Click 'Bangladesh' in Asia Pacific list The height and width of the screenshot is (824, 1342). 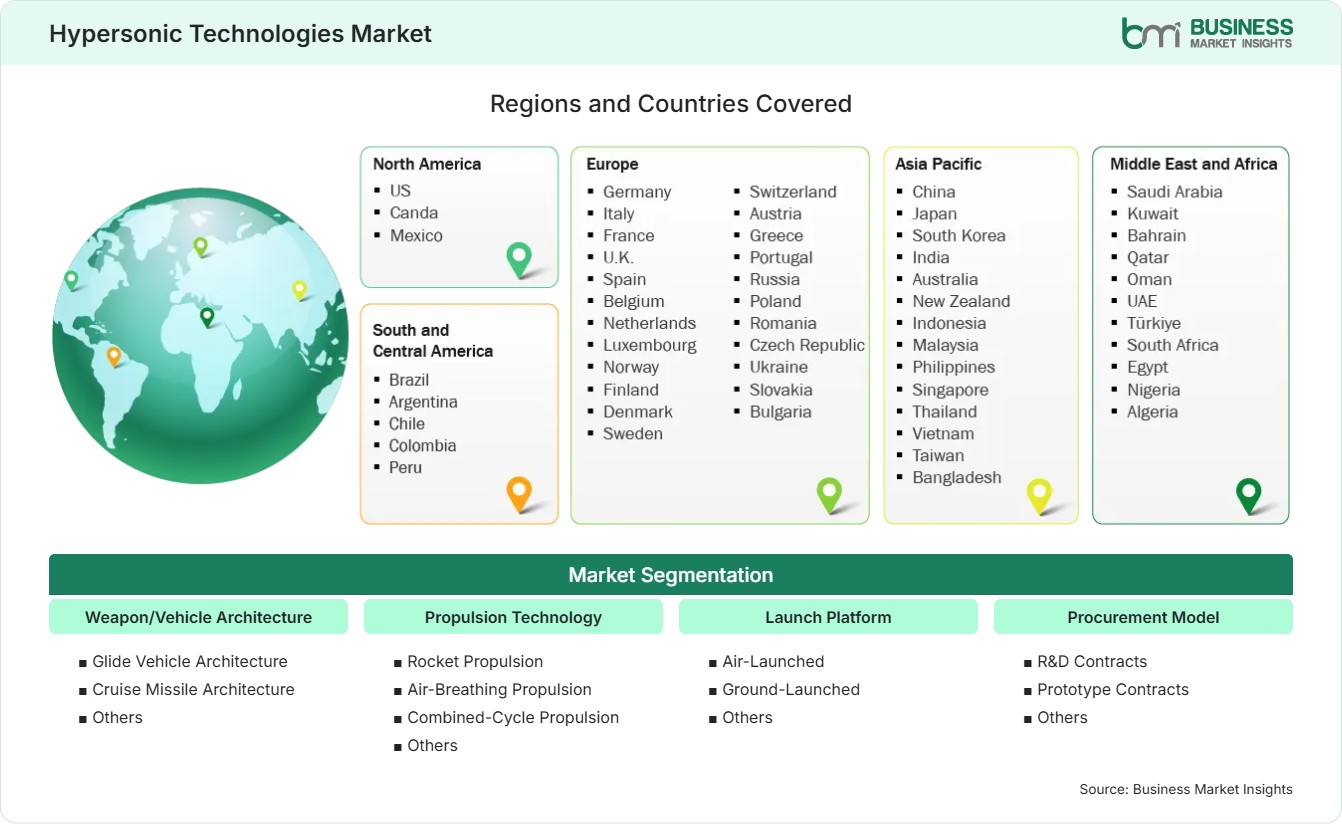point(957,477)
